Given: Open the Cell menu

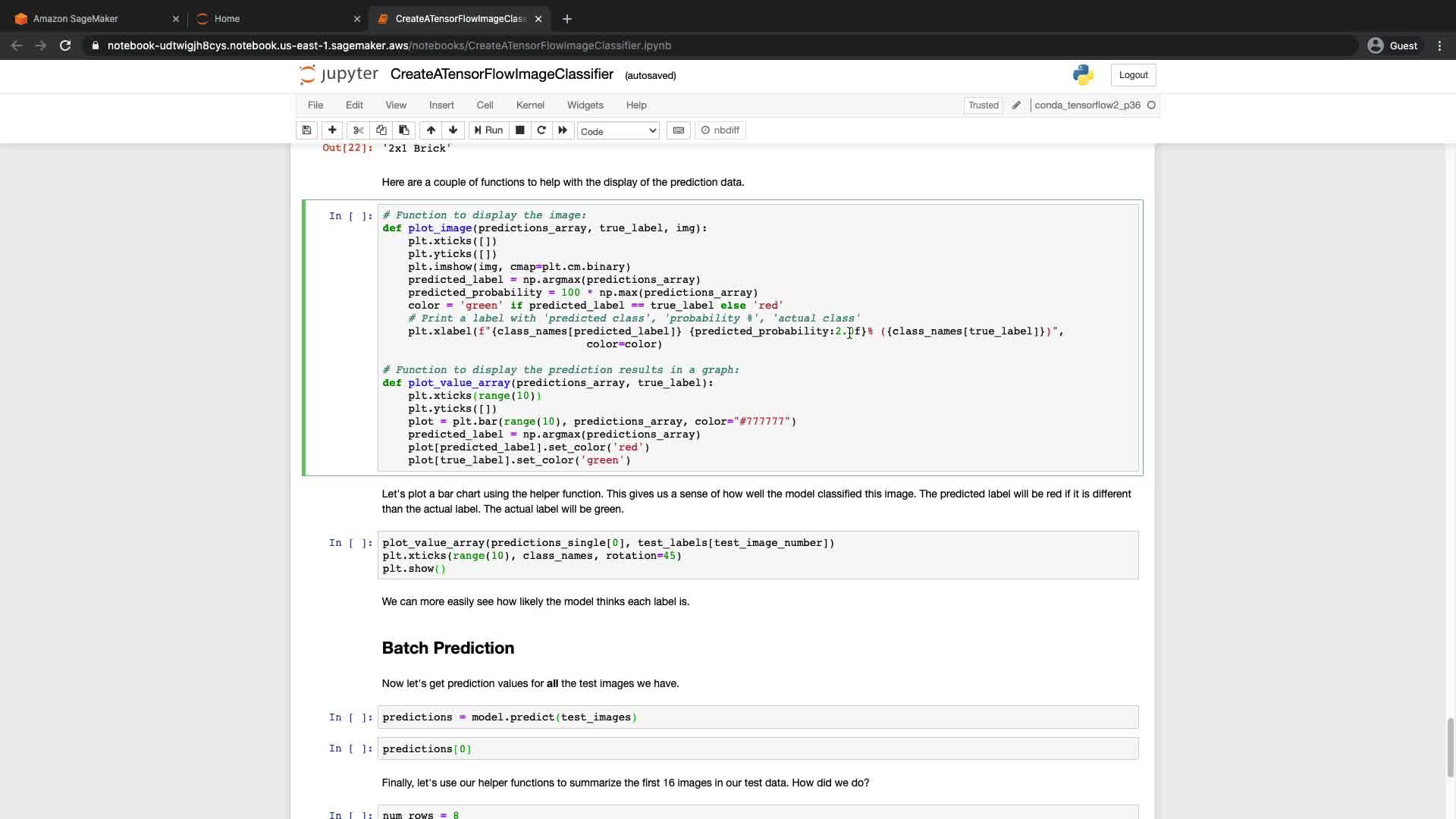Looking at the screenshot, I should point(485,105).
